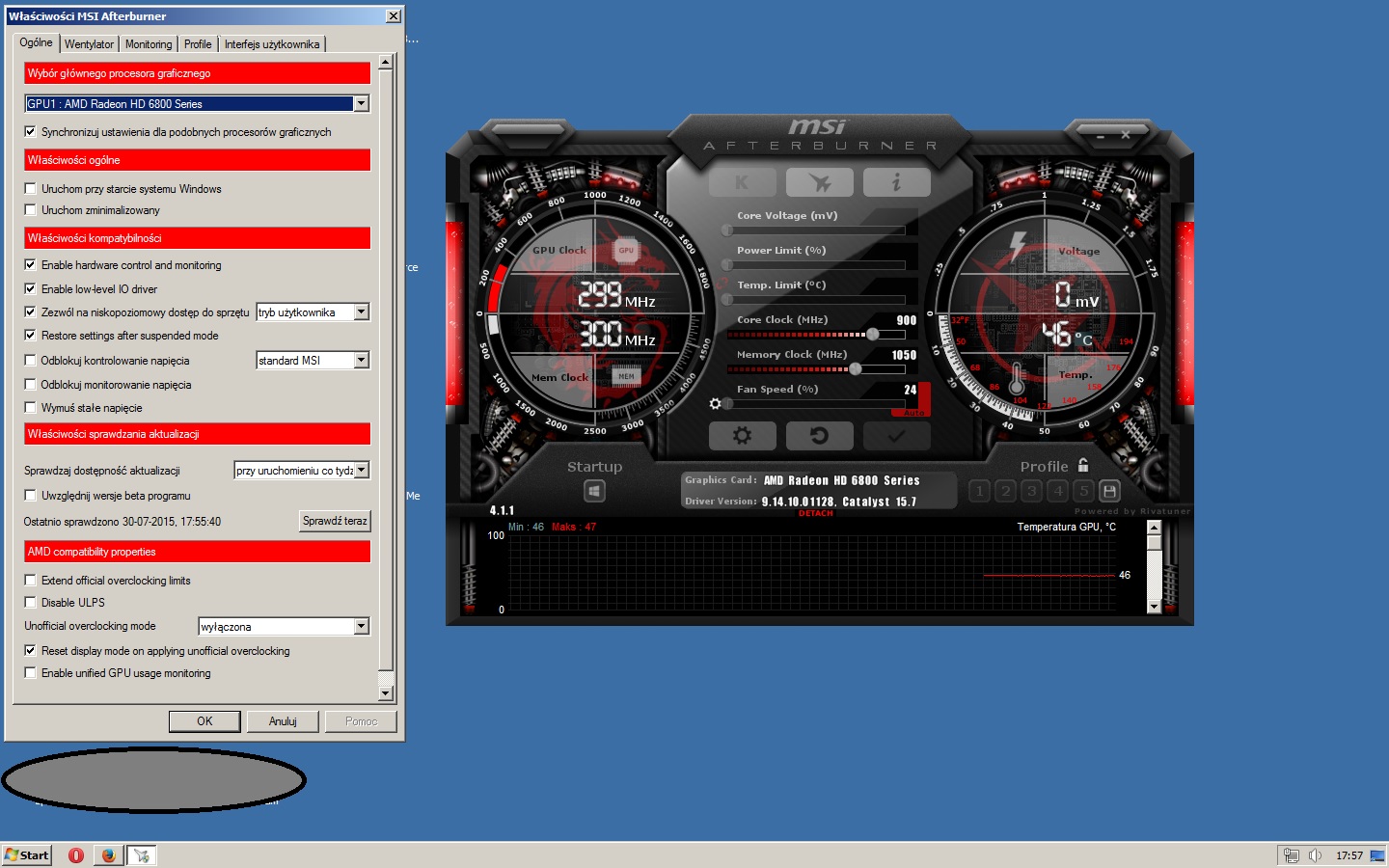Toggle Enable hardware control and monitoring
The image size is (1389, 868).
tap(30, 264)
